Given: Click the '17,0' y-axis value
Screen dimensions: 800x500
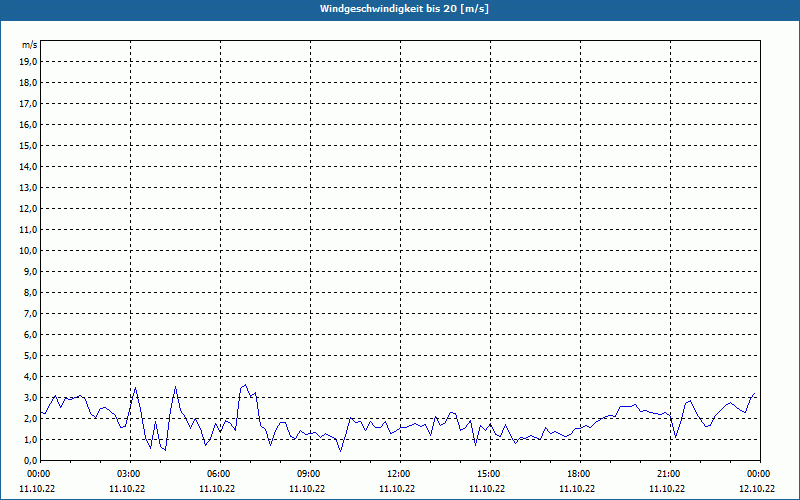Looking at the screenshot, I should pos(30,104).
